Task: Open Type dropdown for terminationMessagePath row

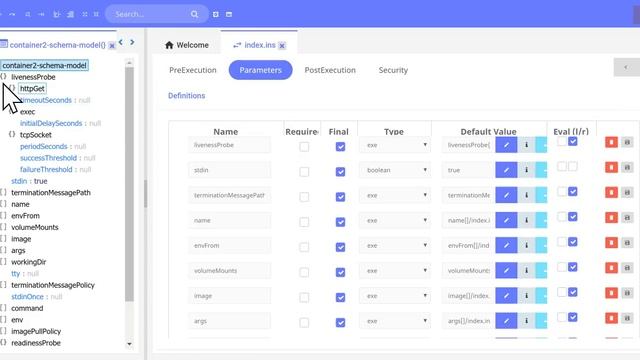Action: tap(395, 195)
